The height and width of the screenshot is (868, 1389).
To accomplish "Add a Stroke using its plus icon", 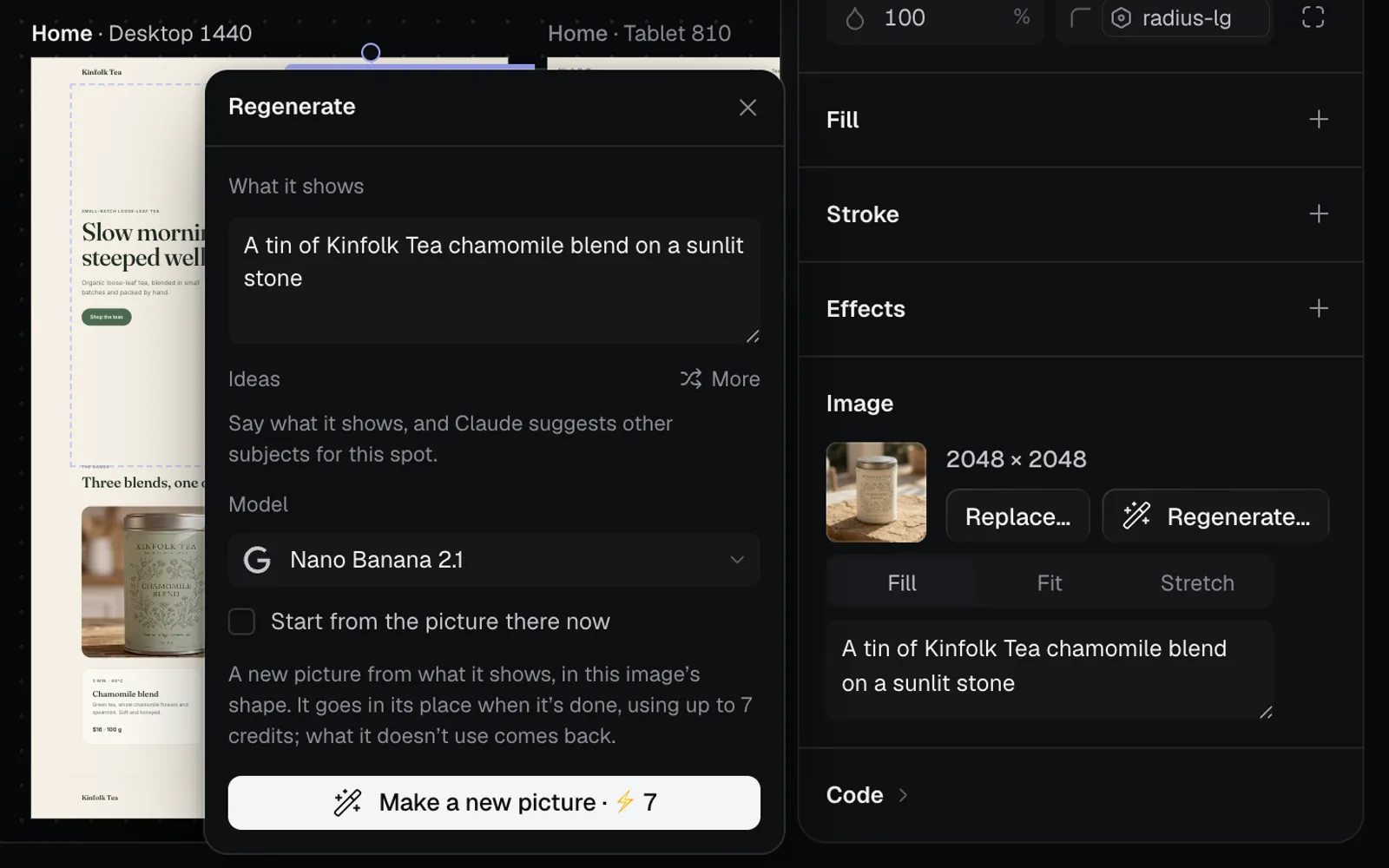I will [1318, 214].
